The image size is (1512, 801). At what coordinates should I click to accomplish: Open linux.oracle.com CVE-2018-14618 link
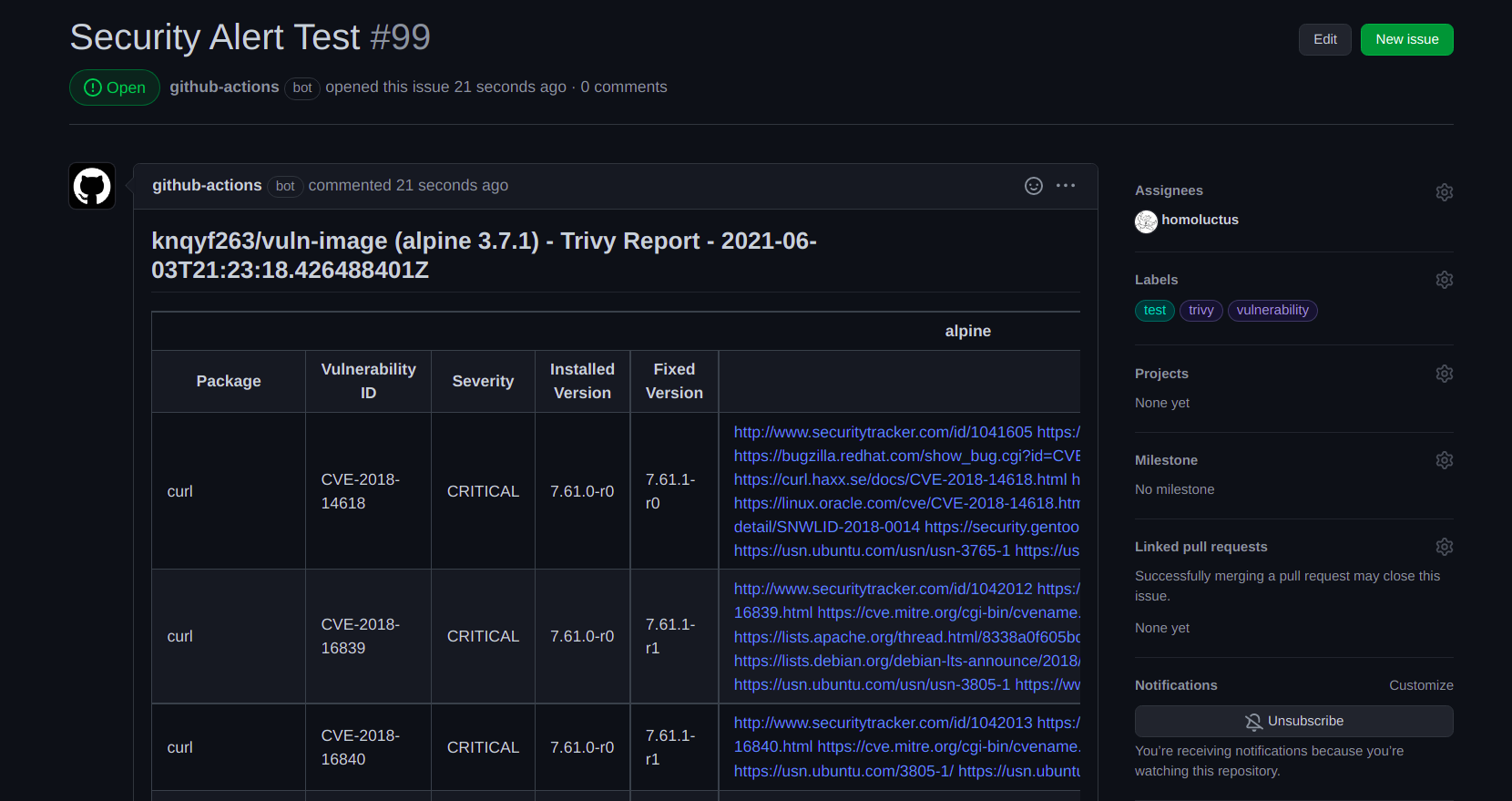click(907, 503)
